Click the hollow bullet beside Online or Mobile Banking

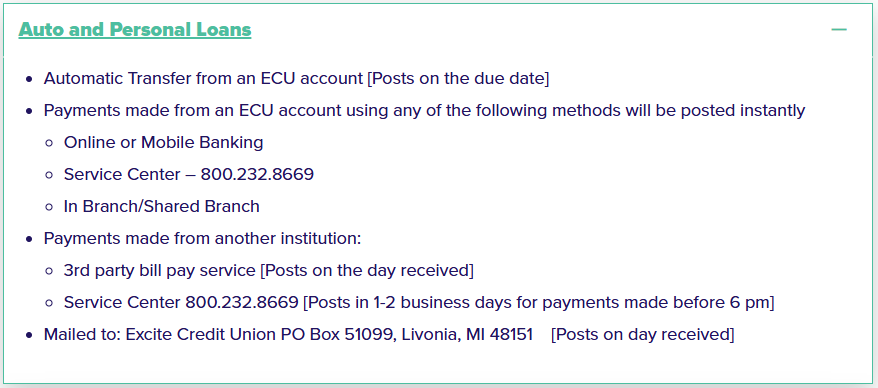tap(49, 143)
